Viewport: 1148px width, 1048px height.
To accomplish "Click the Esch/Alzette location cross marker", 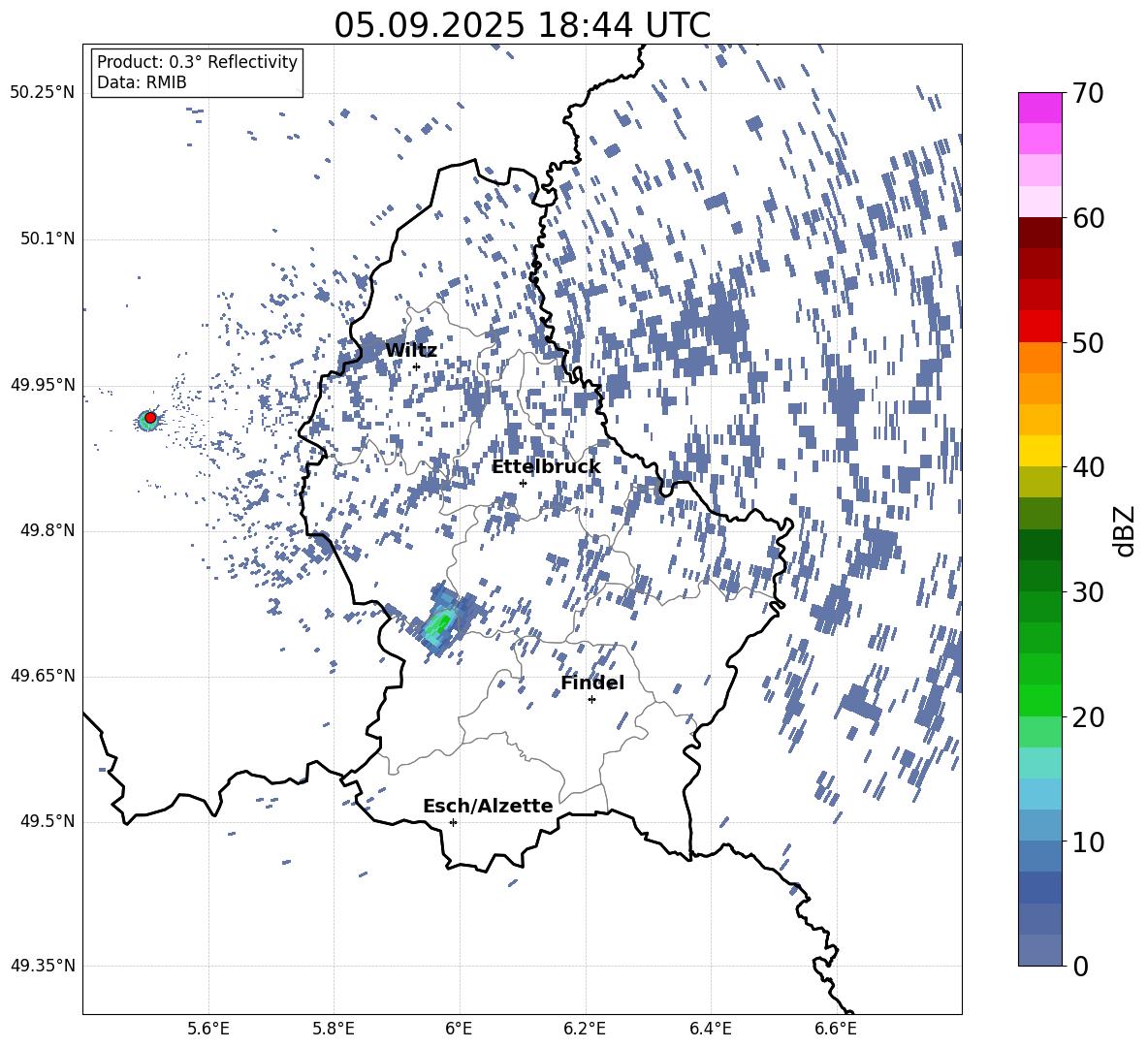I will click(x=453, y=822).
